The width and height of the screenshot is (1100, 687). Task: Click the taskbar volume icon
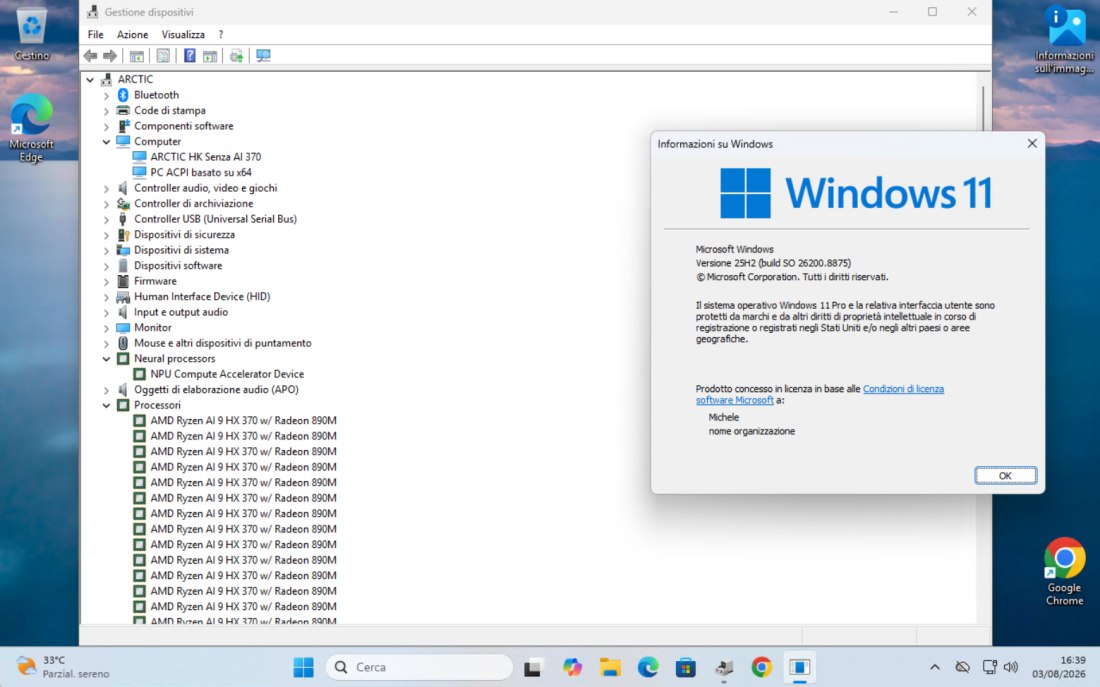coord(1011,667)
